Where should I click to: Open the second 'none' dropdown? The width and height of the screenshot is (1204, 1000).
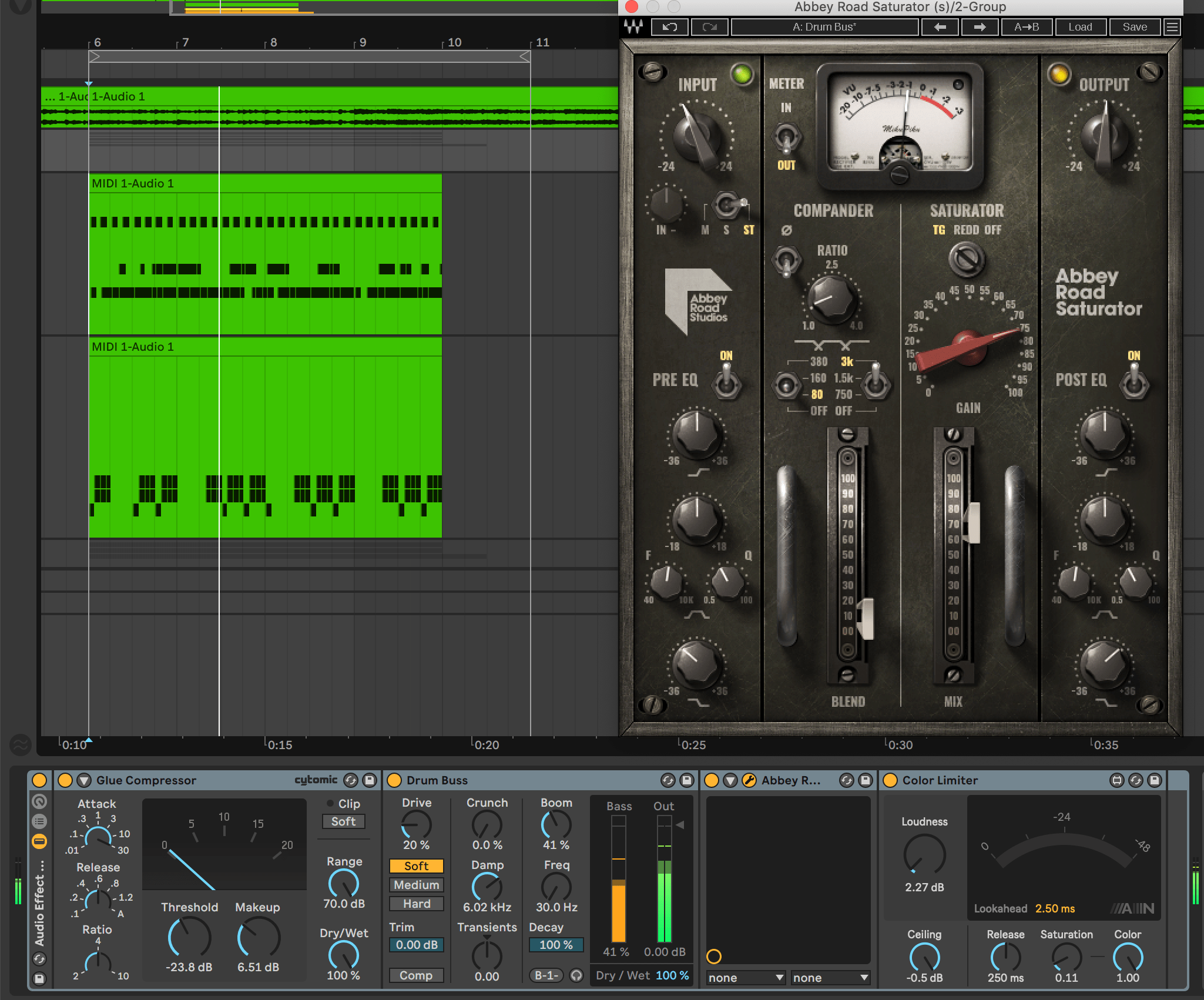pyautogui.click(x=830, y=978)
